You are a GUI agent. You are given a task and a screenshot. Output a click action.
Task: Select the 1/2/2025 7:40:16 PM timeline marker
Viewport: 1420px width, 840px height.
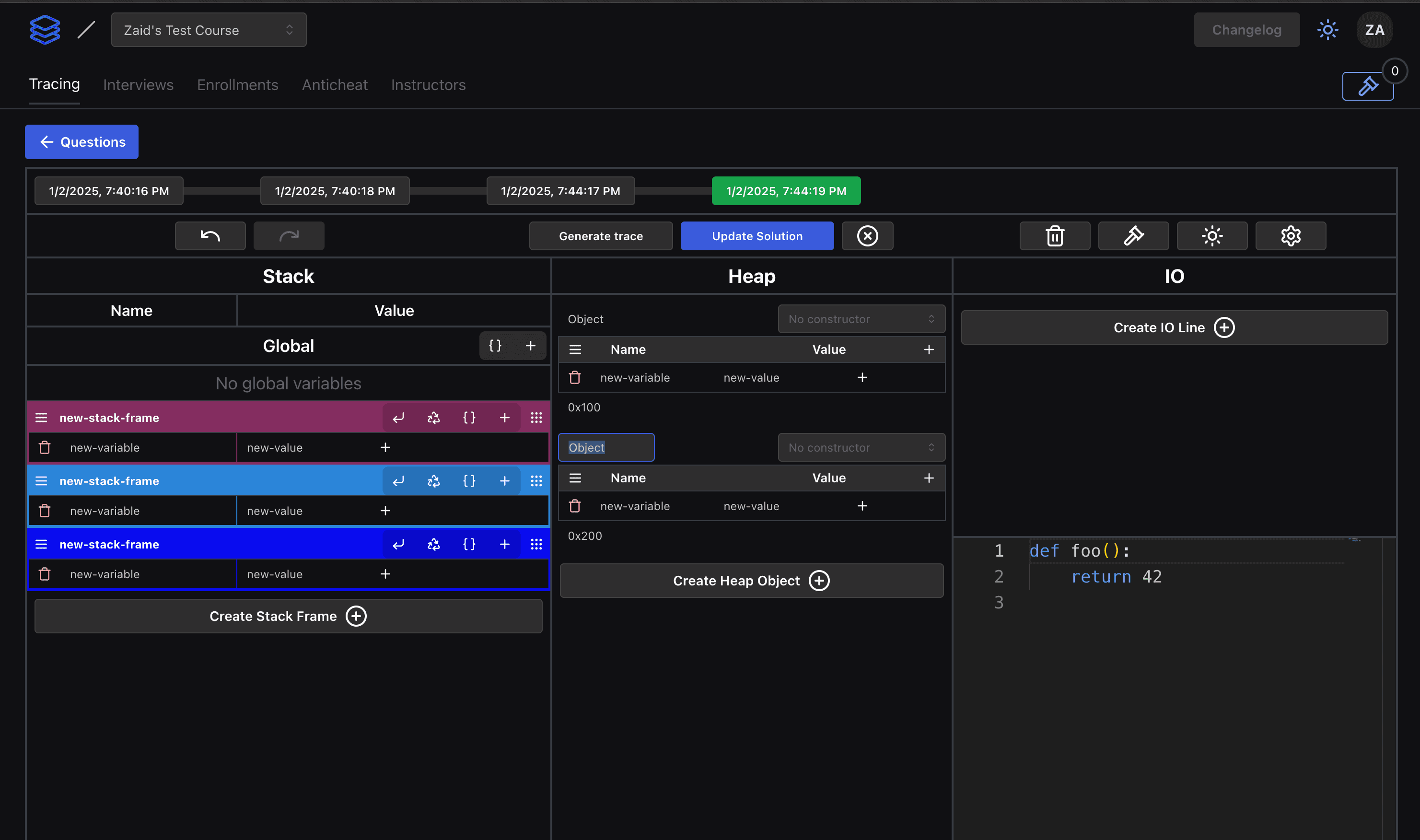[x=108, y=191]
